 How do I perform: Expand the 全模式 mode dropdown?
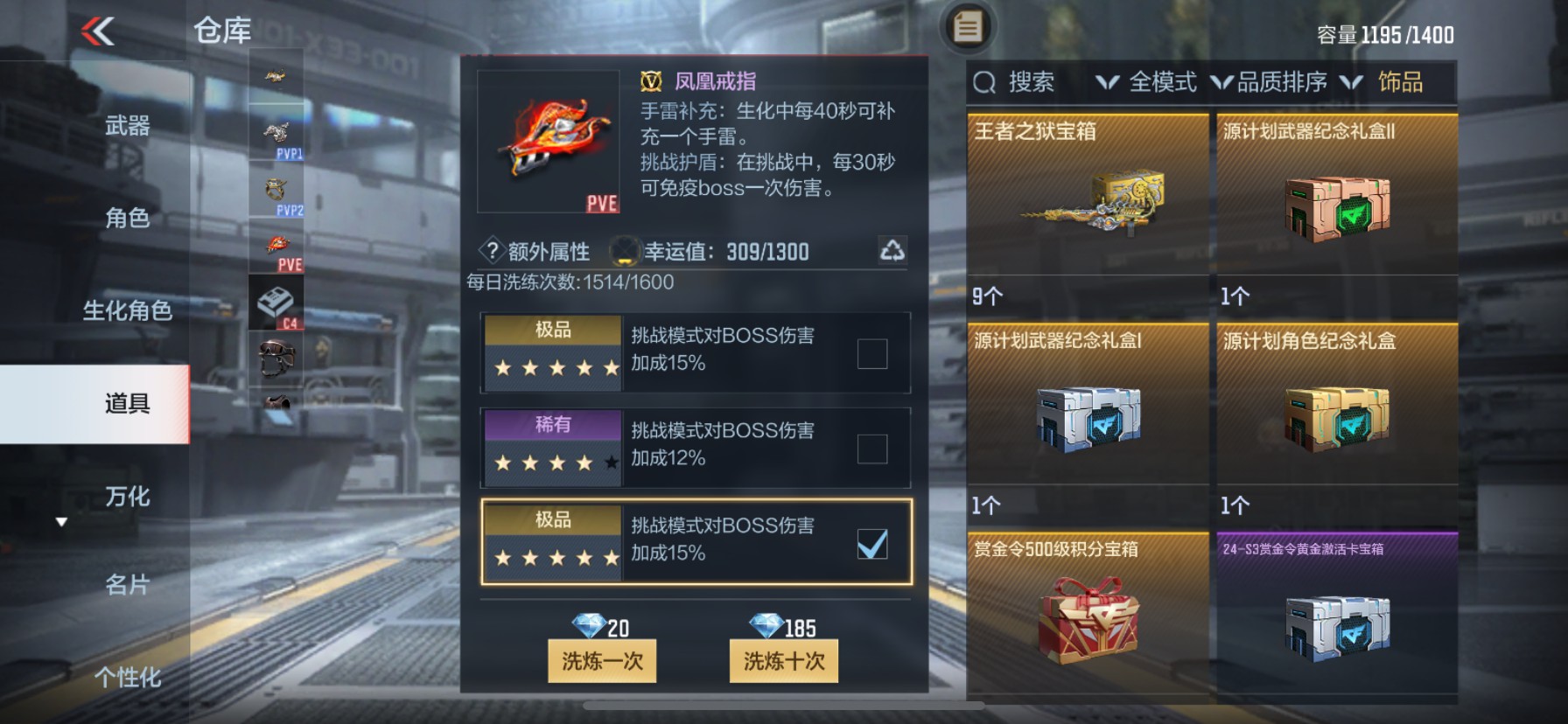[x=1146, y=82]
